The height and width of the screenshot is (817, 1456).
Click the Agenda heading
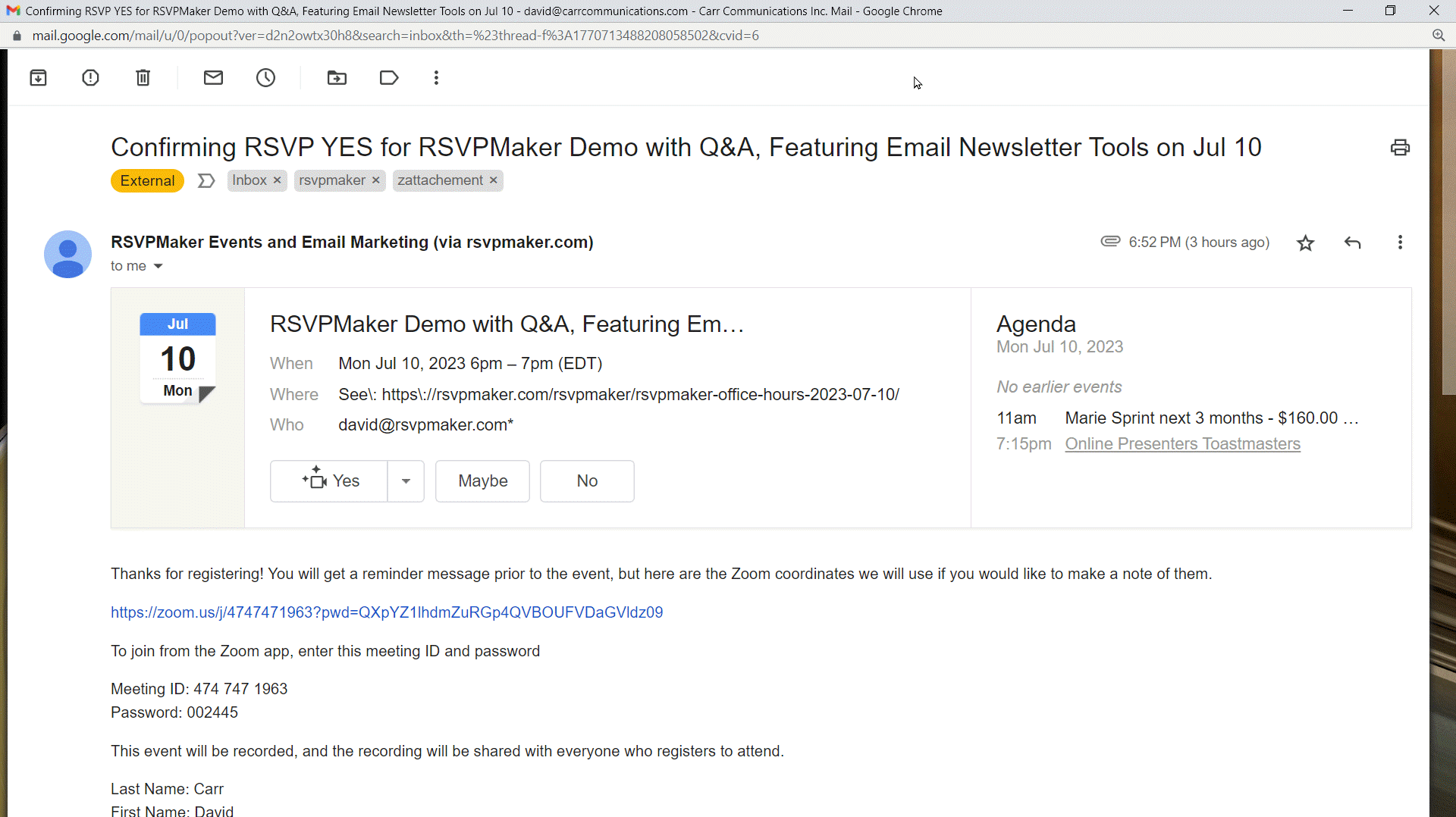[1036, 324]
